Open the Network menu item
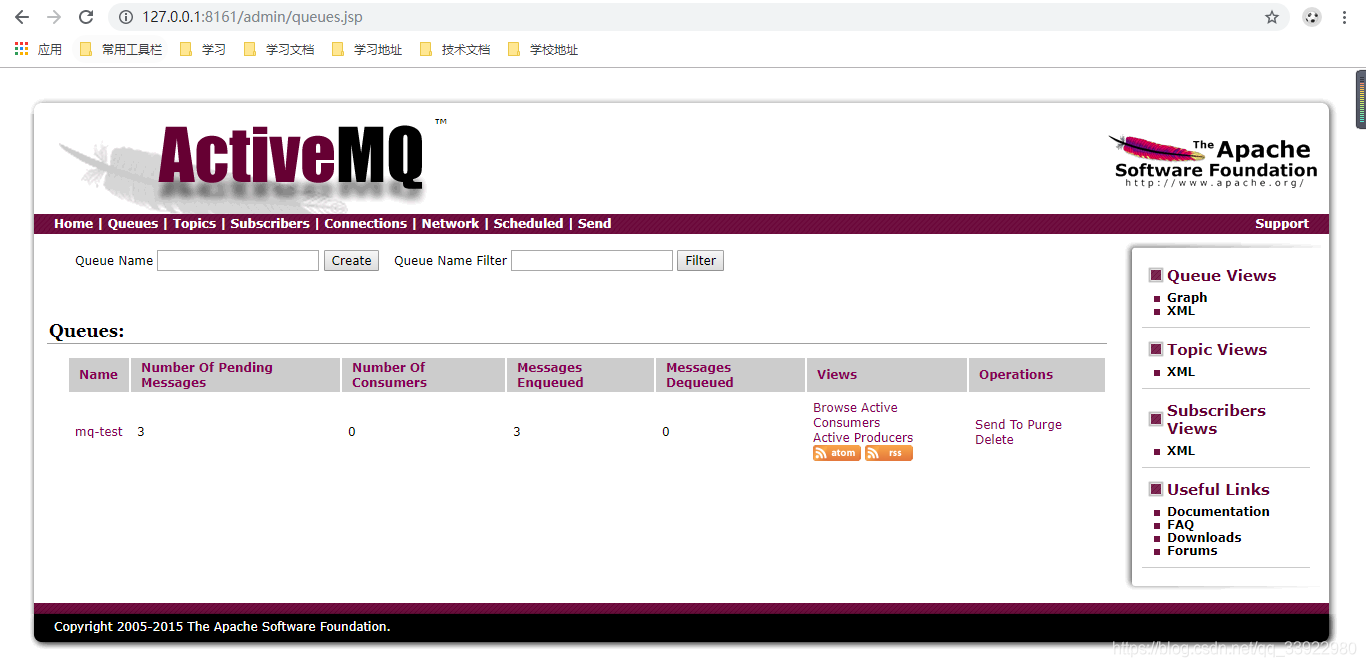The image size is (1366, 667). 450,224
